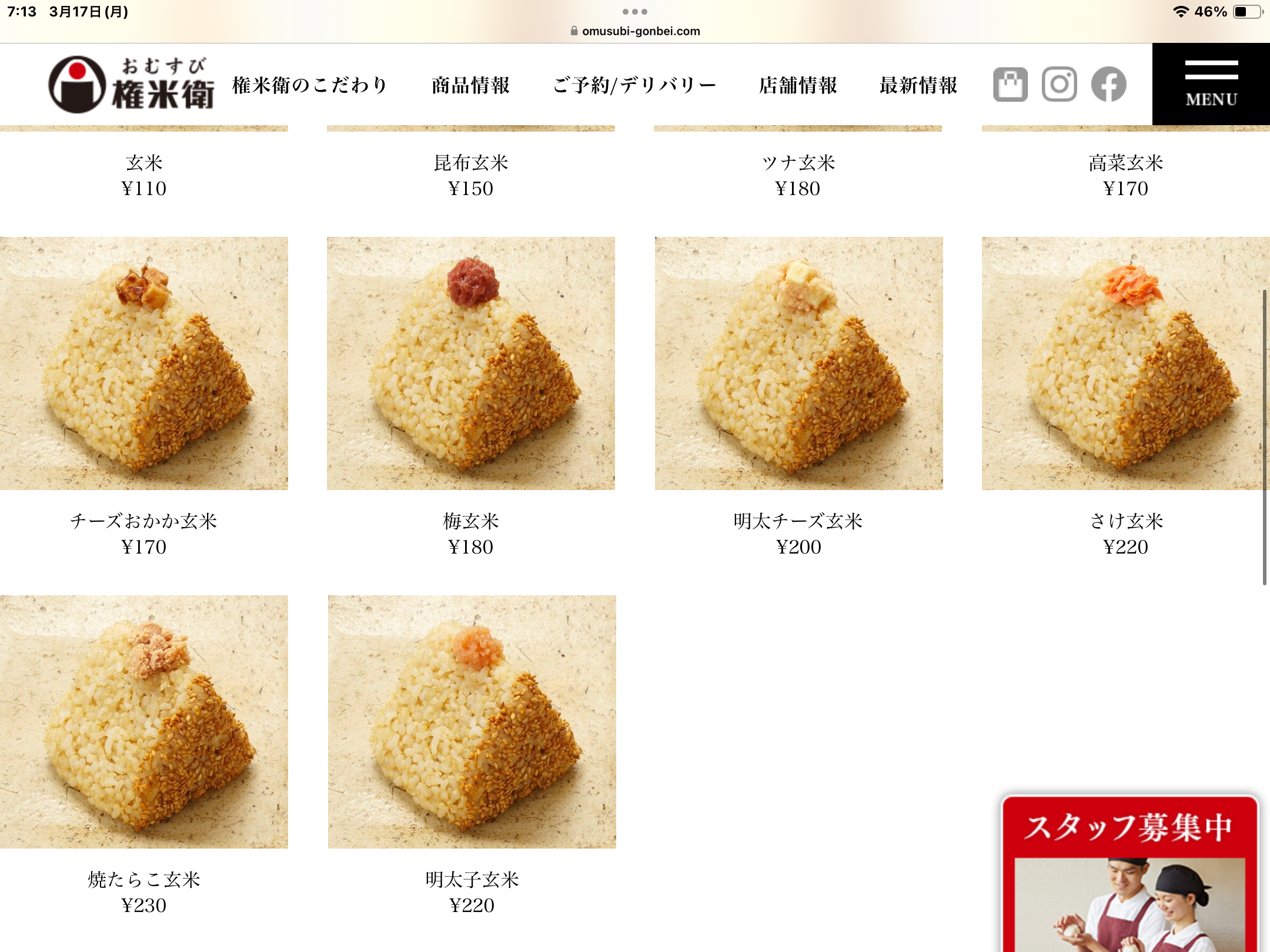Tap the lock icon in address bar
The height and width of the screenshot is (952, 1270).
574,31
